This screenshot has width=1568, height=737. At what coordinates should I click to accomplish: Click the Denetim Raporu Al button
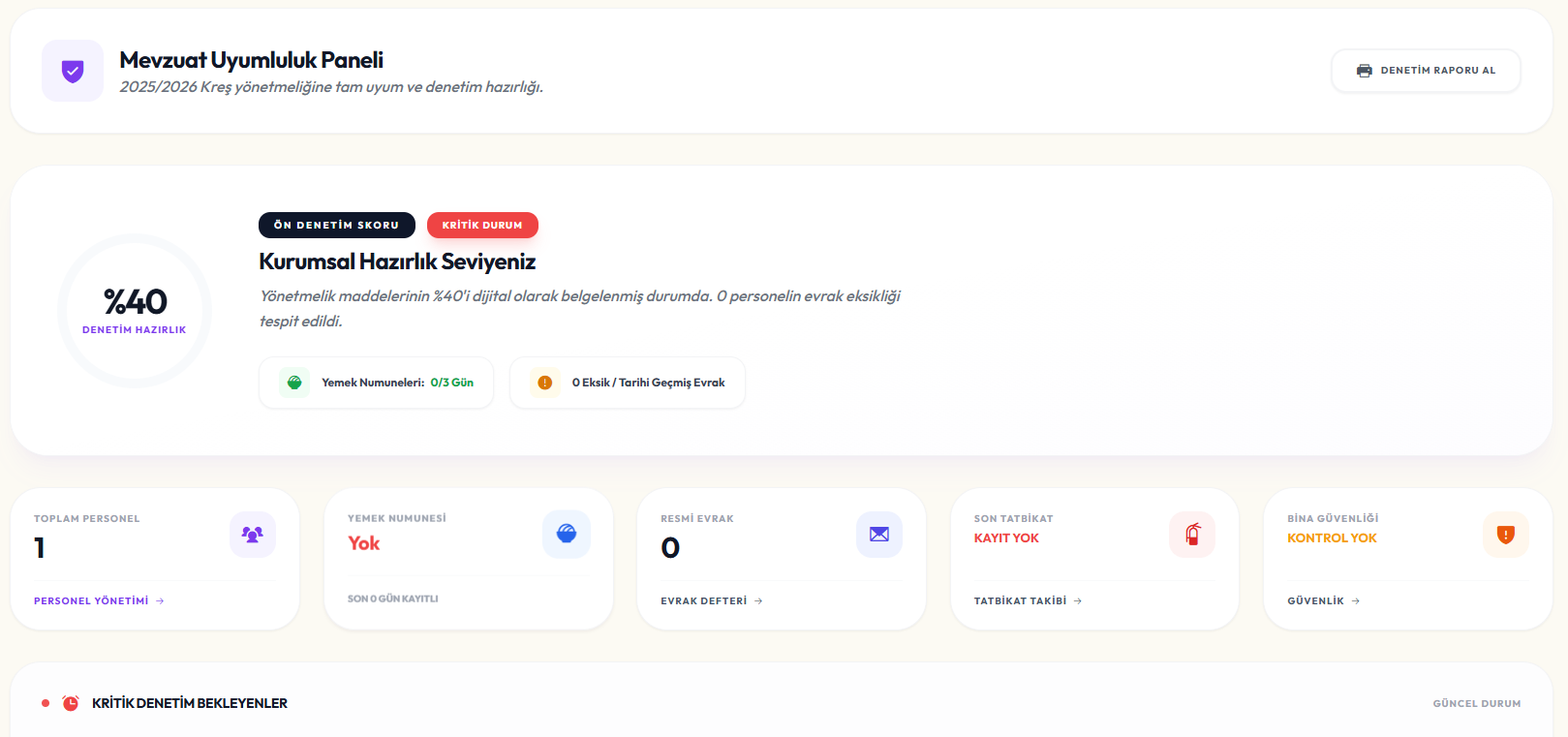(x=1426, y=71)
